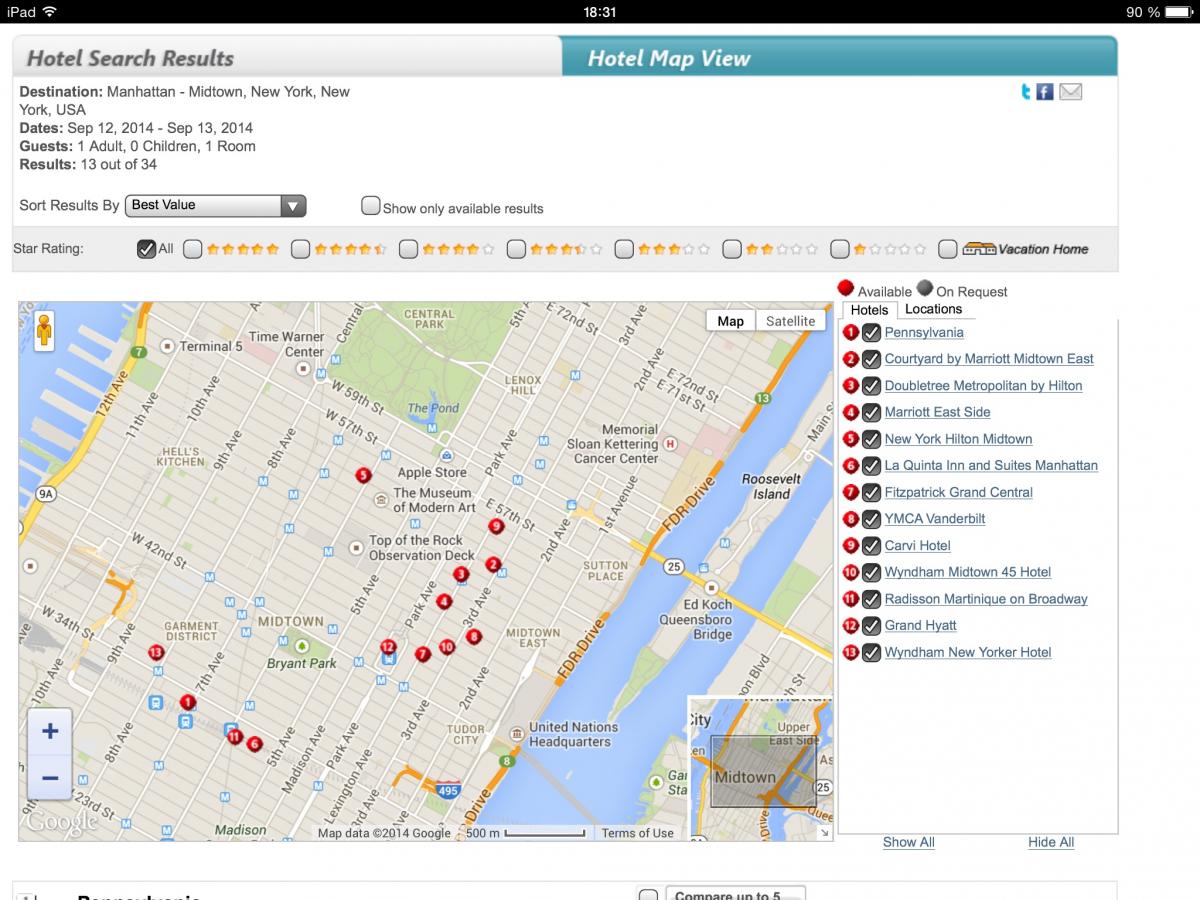Open Courtyard by Marriott Midtown East link
Image resolution: width=1200 pixels, height=900 pixels.
[x=989, y=359]
